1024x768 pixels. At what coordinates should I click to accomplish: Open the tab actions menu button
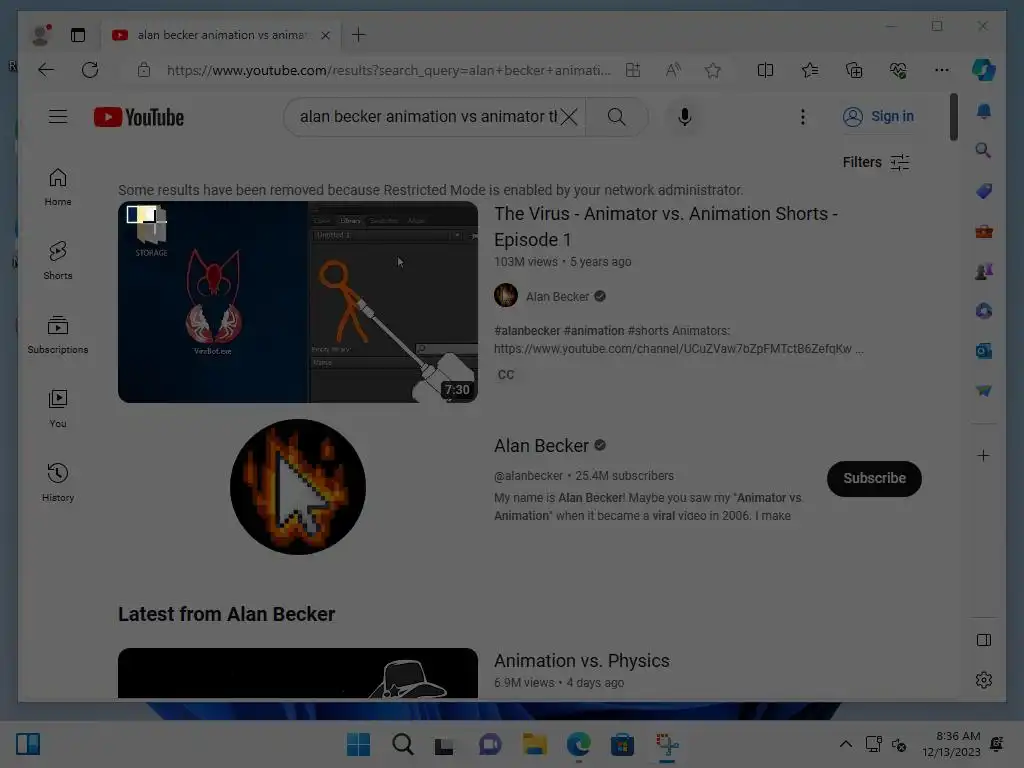coord(78,35)
